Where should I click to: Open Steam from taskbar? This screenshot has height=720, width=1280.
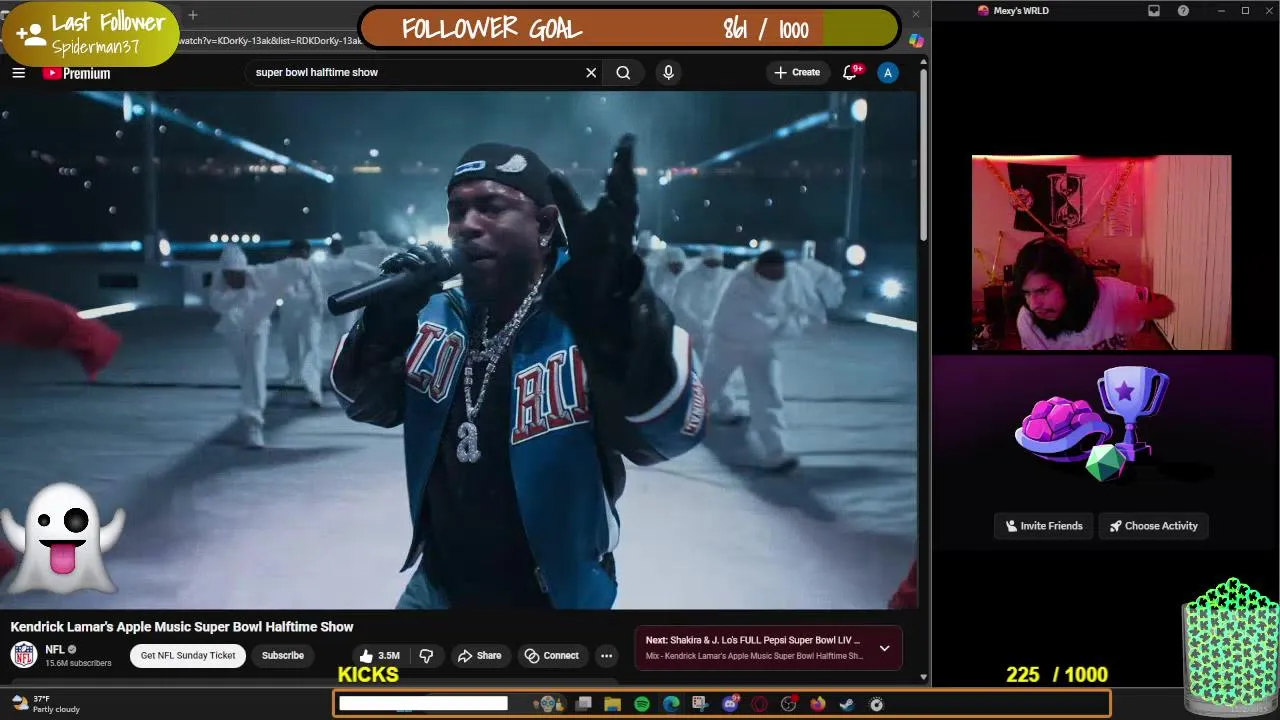click(846, 704)
